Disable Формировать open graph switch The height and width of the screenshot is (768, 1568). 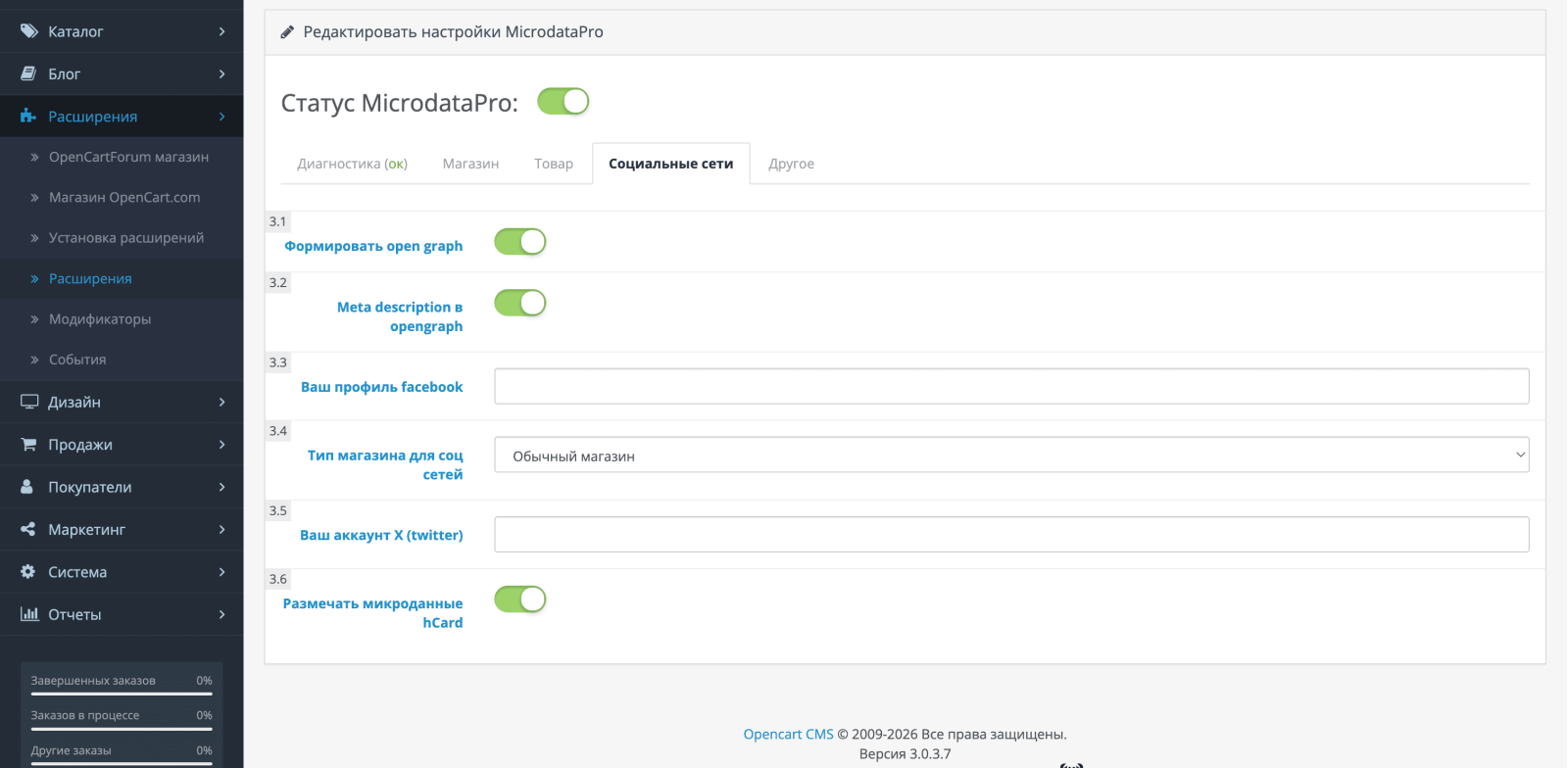tap(520, 242)
